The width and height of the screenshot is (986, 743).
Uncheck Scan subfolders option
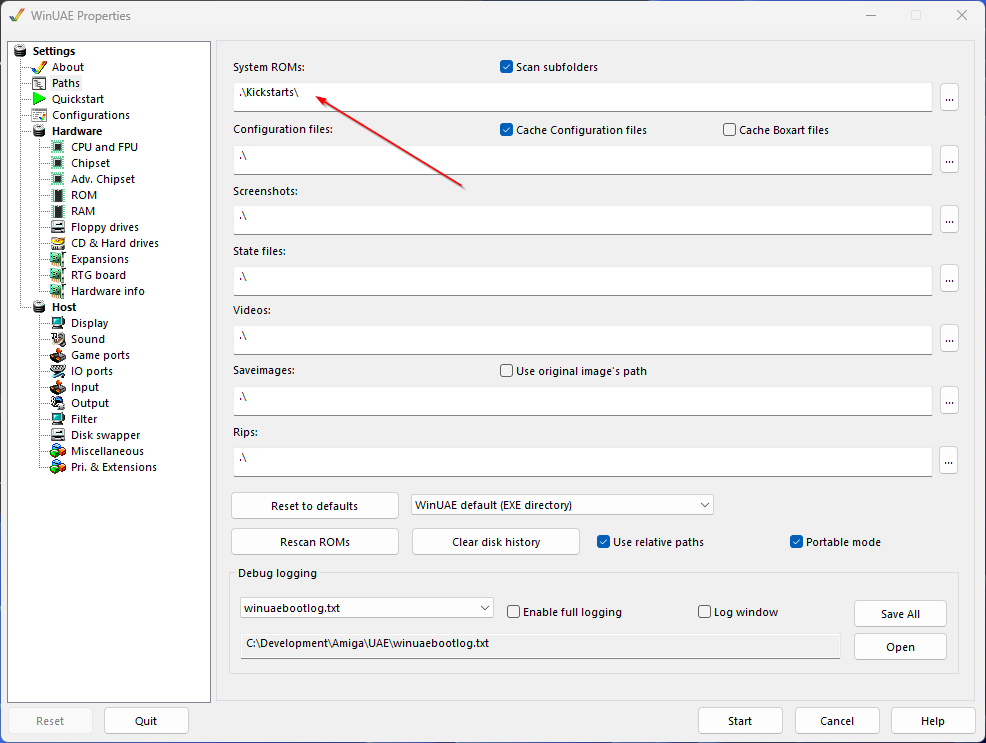(506, 67)
